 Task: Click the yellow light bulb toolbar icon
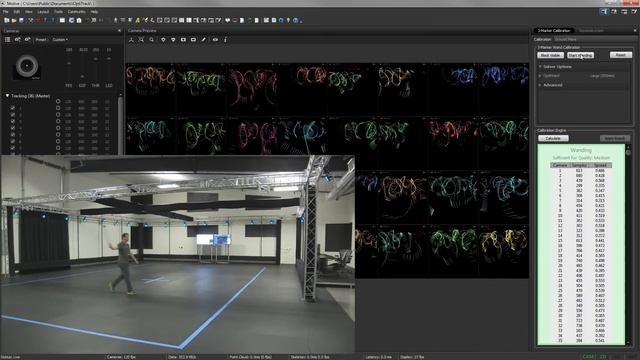click(288, 20)
